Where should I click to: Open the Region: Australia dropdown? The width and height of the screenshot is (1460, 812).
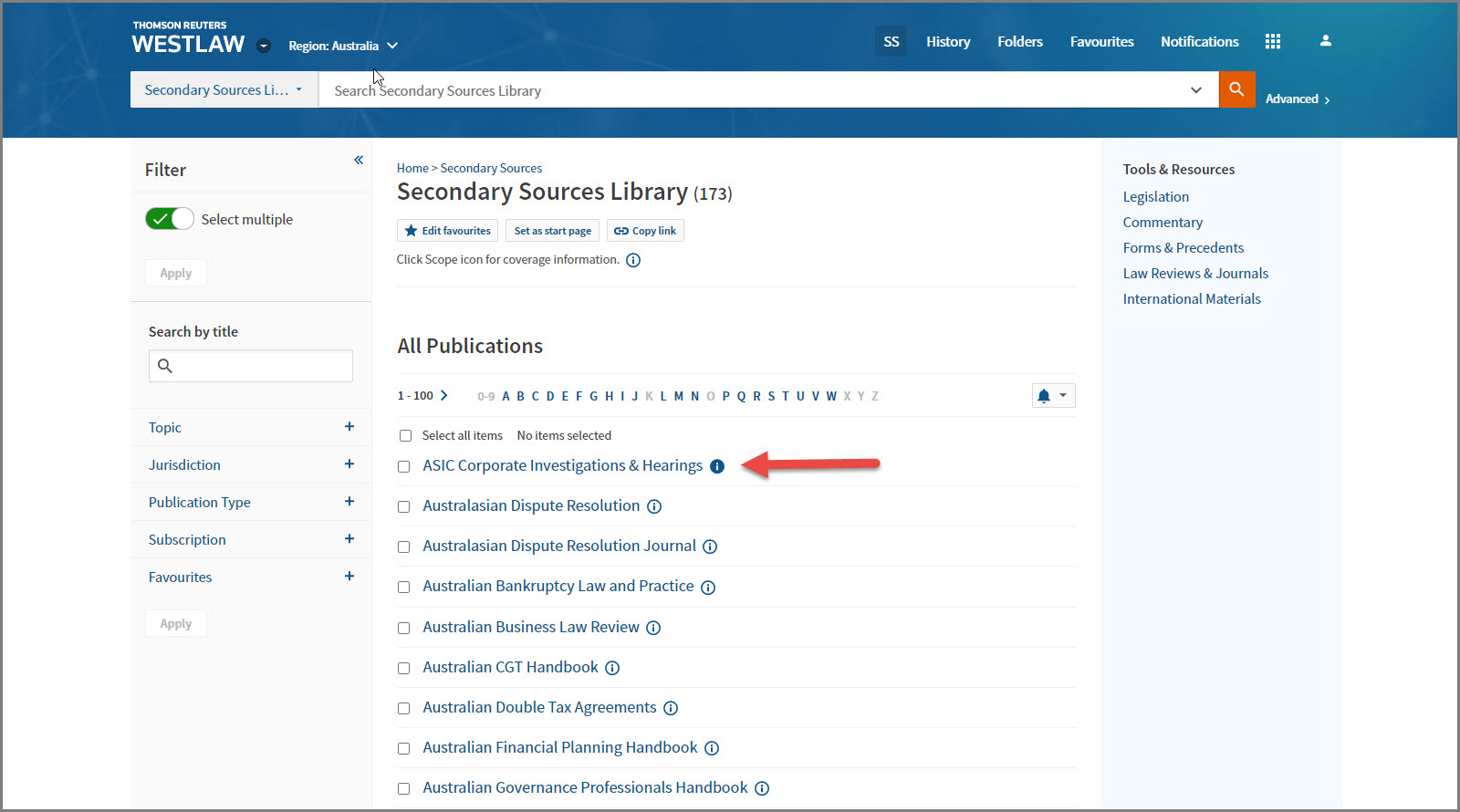(x=343, y=46)
